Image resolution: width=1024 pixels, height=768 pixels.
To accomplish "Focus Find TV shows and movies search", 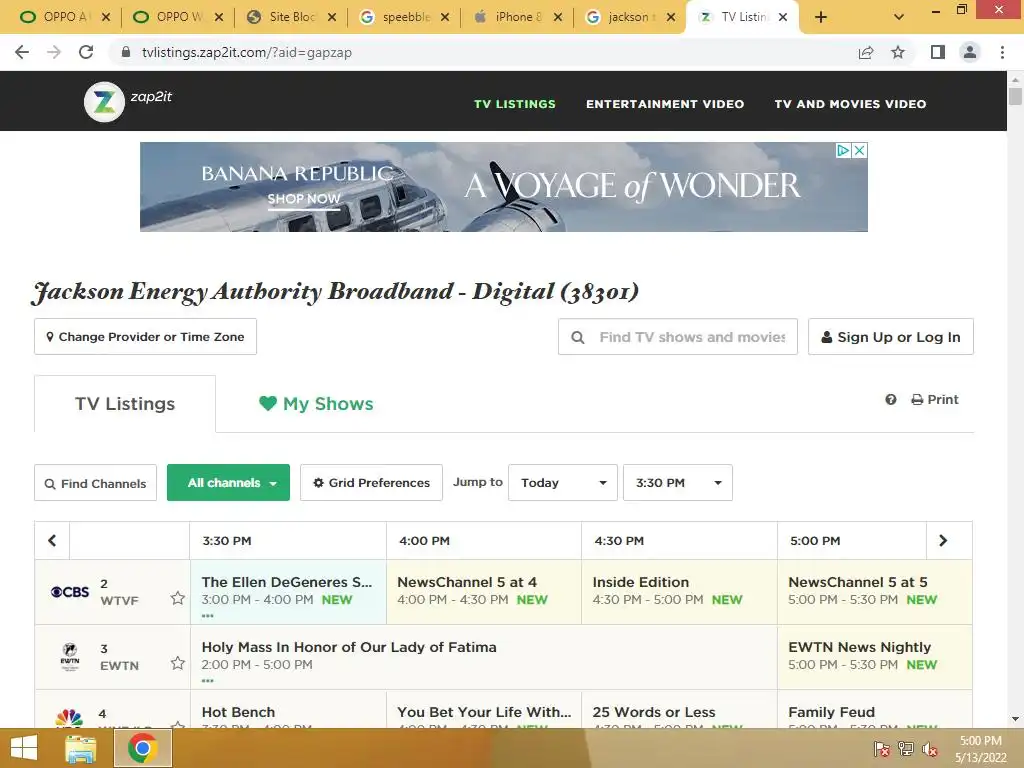I will click(678, 336).
